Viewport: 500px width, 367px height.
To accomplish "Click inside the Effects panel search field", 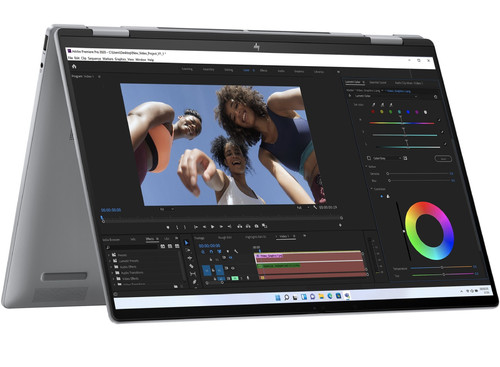I will point(132,247).
